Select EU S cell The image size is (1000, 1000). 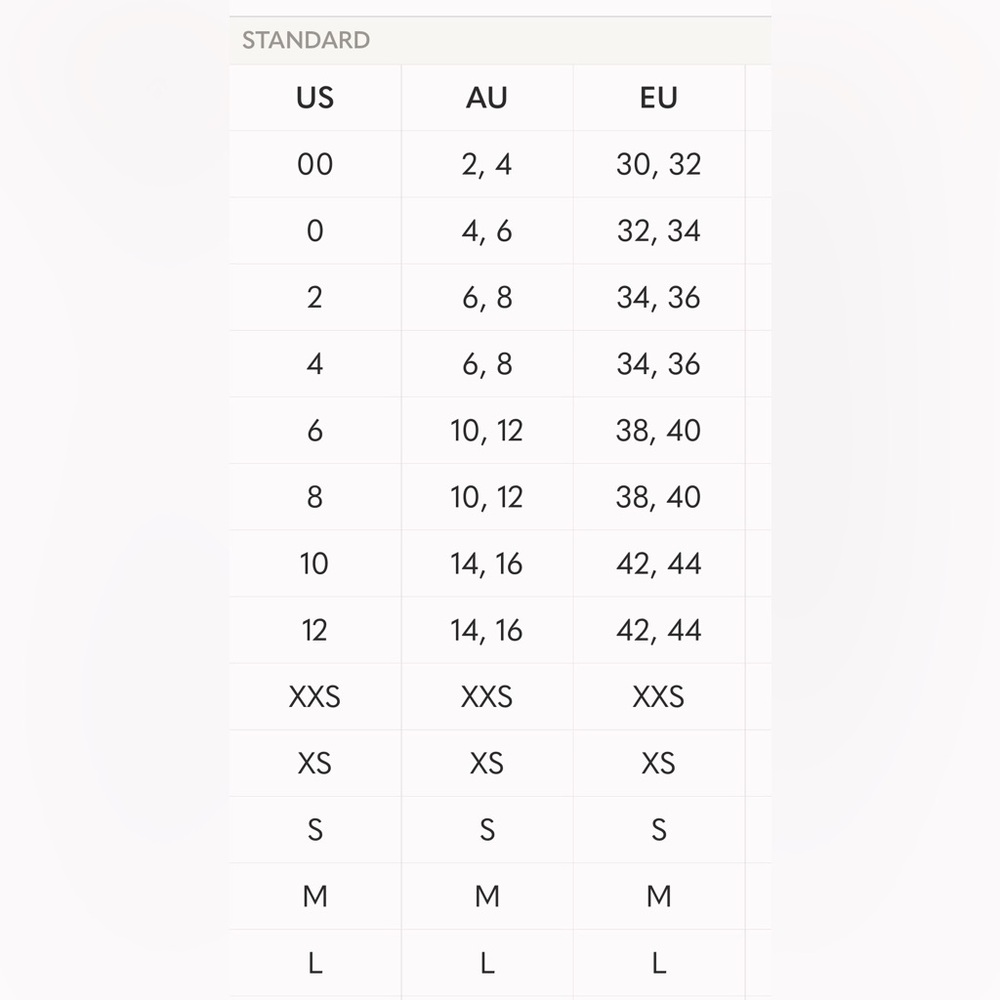[659, 830]
